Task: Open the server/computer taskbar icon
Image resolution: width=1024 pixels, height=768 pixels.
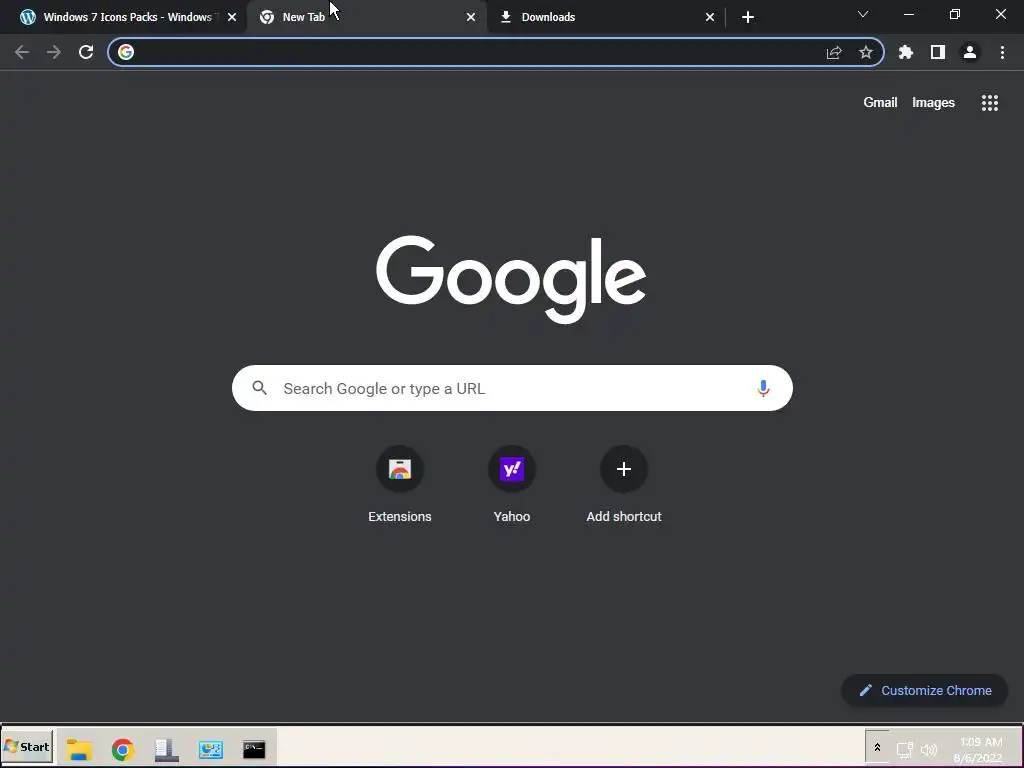Action: 167,749
